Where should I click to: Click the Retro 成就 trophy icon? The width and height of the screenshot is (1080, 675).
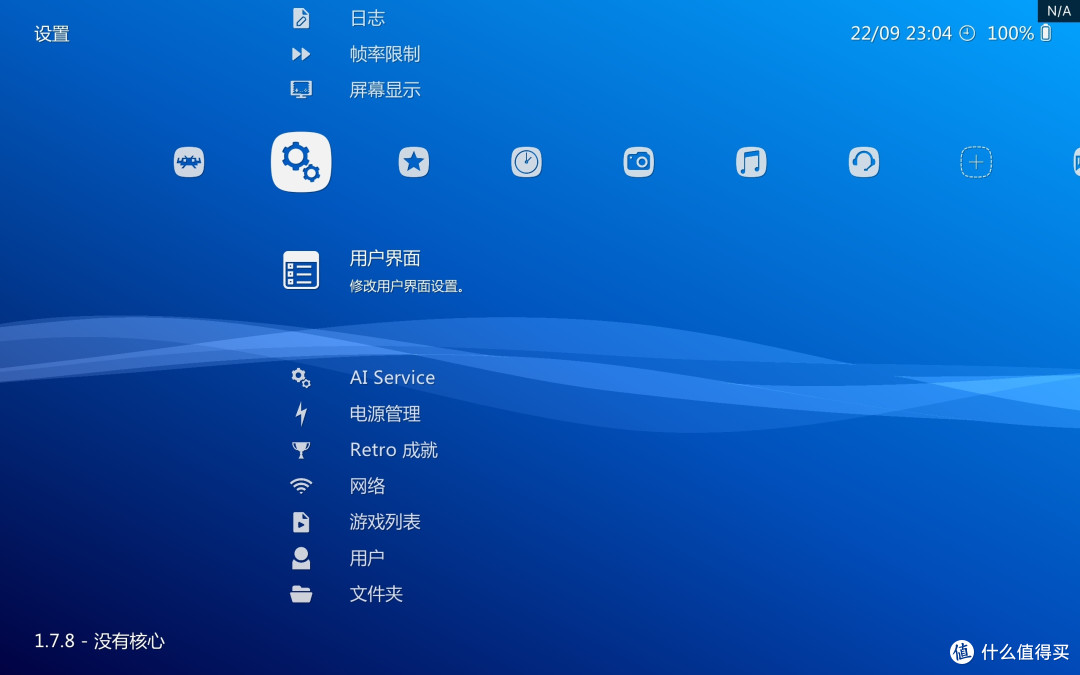click(301, 450)
